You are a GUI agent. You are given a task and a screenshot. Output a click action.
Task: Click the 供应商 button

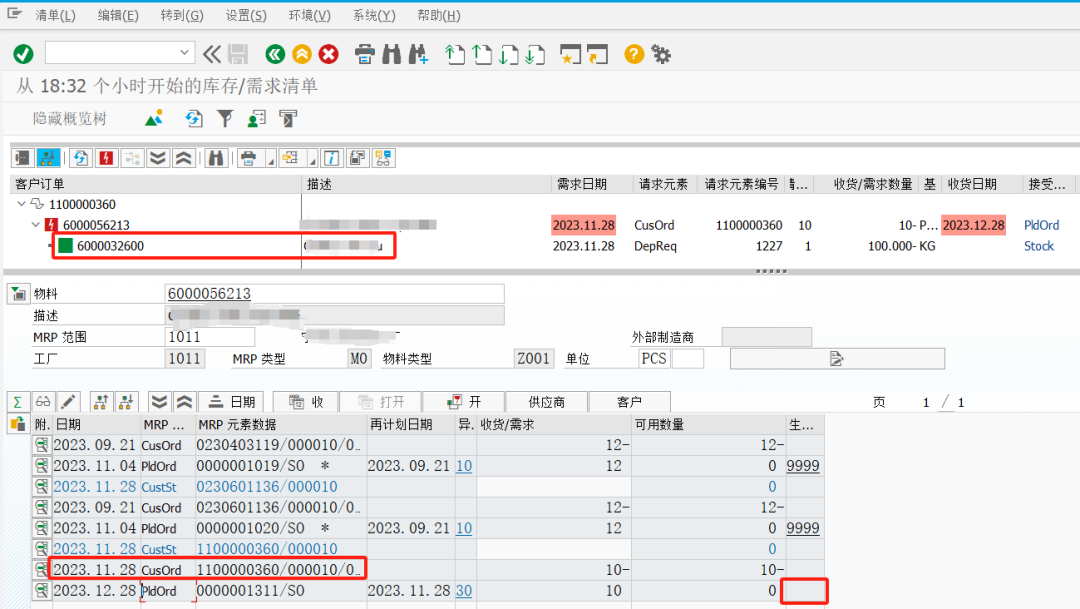546,402
